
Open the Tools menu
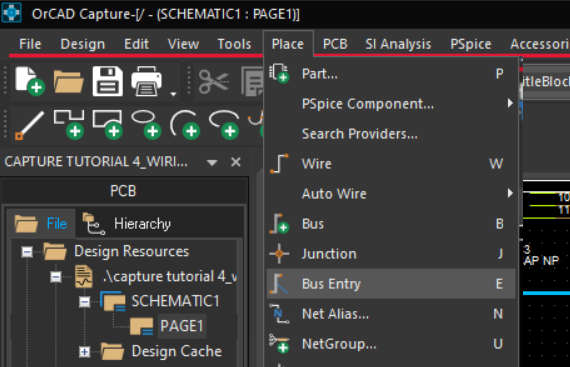234,44
